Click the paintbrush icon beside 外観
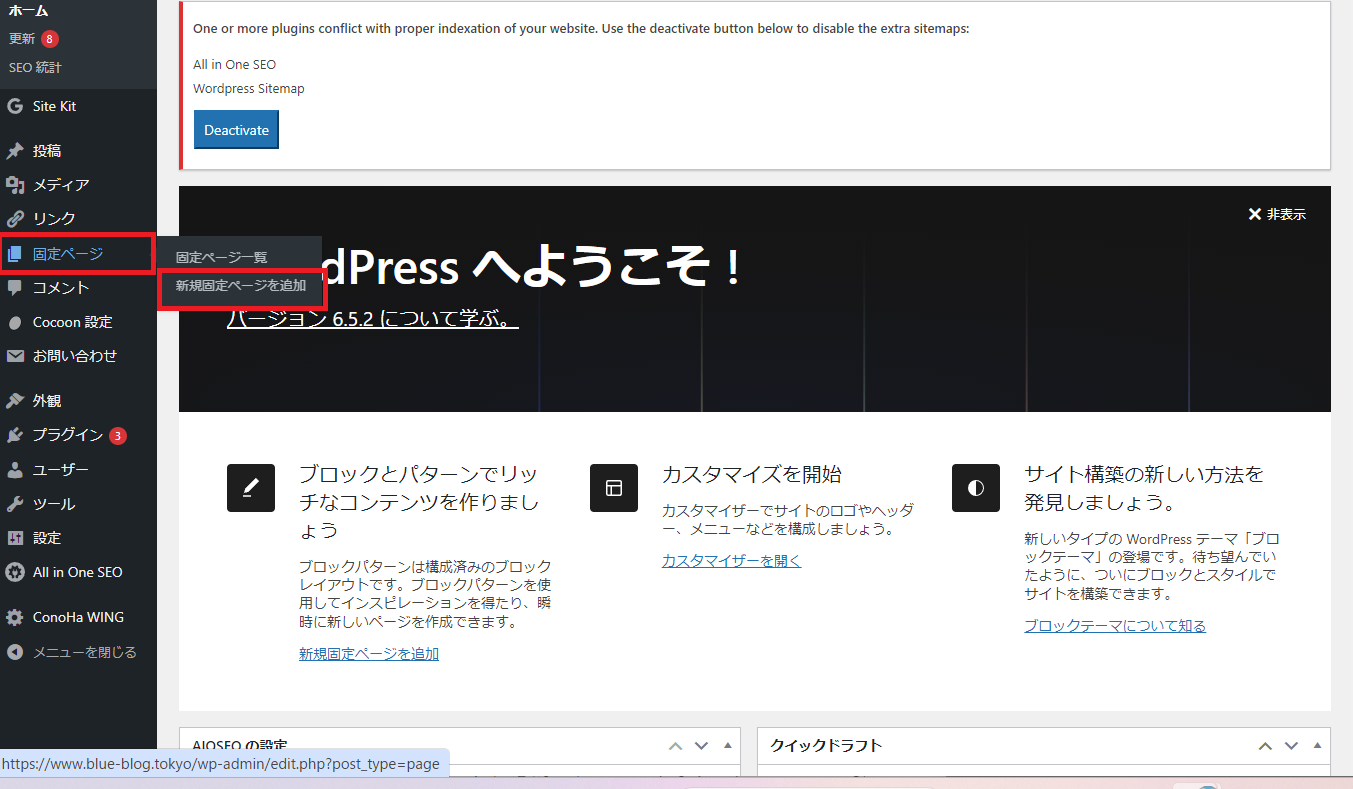The height and width of the screenshot is (789, 1353). click(x=15, y=401)
